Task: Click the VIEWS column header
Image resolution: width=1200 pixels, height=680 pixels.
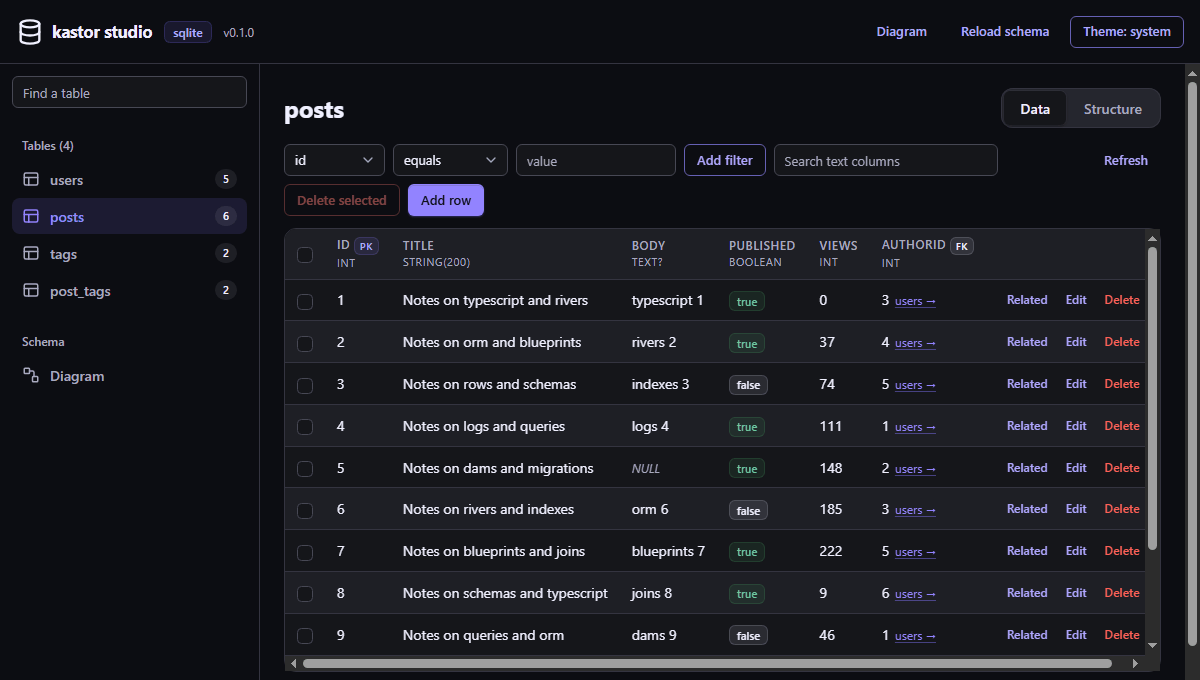Action: [x=838, y=246]
